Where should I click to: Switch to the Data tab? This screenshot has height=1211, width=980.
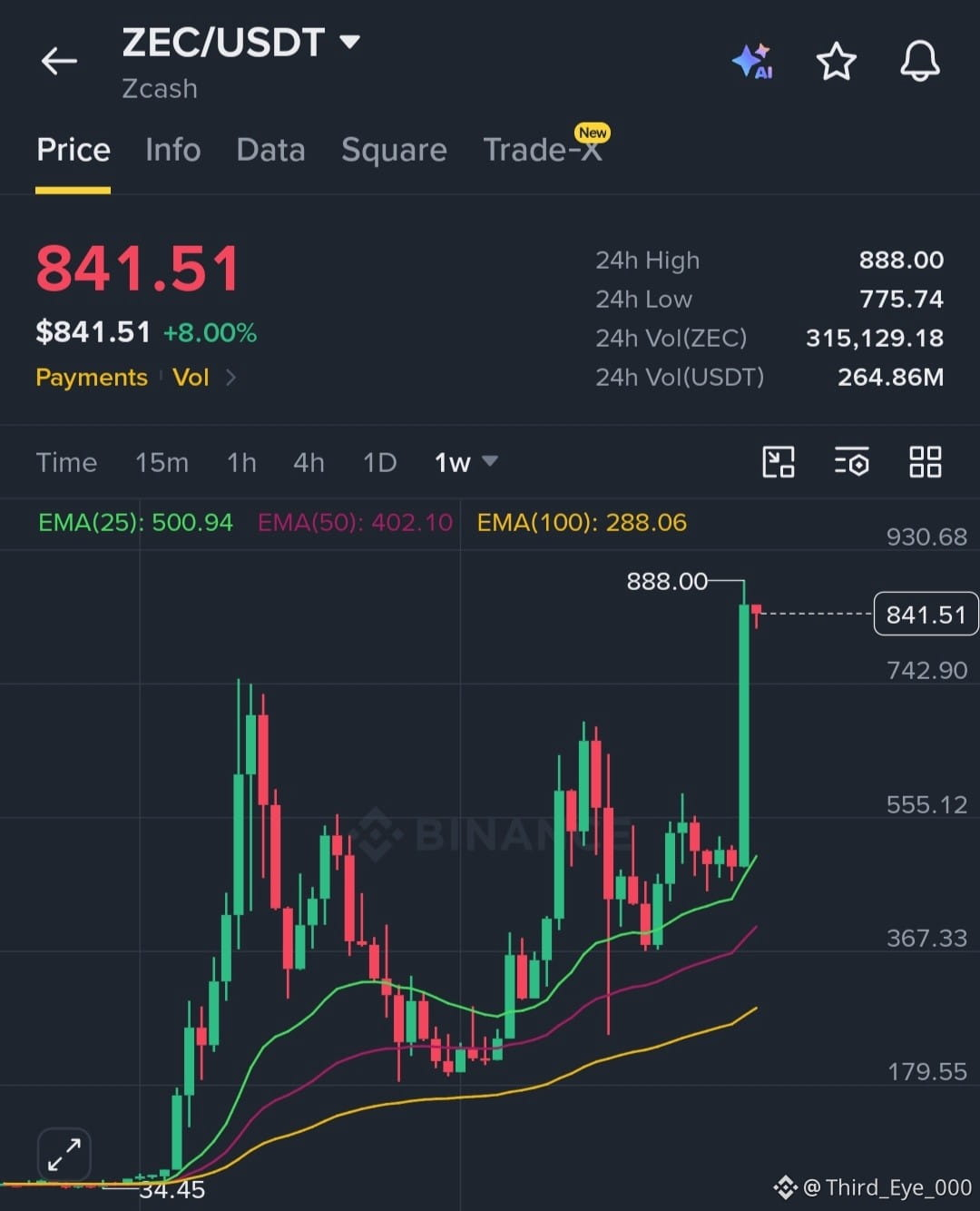[270, 150]
